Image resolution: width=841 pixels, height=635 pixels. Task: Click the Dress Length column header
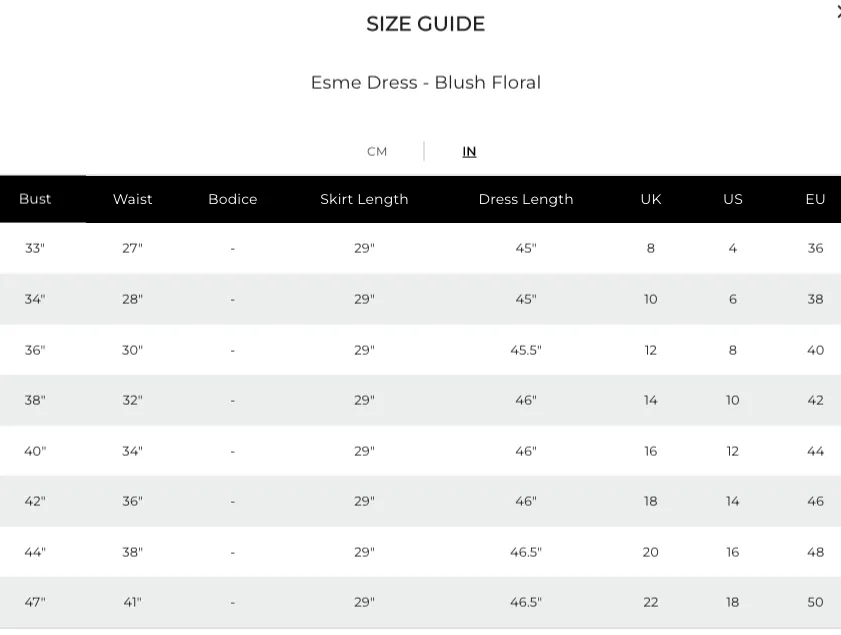click(x=526, y=199)
